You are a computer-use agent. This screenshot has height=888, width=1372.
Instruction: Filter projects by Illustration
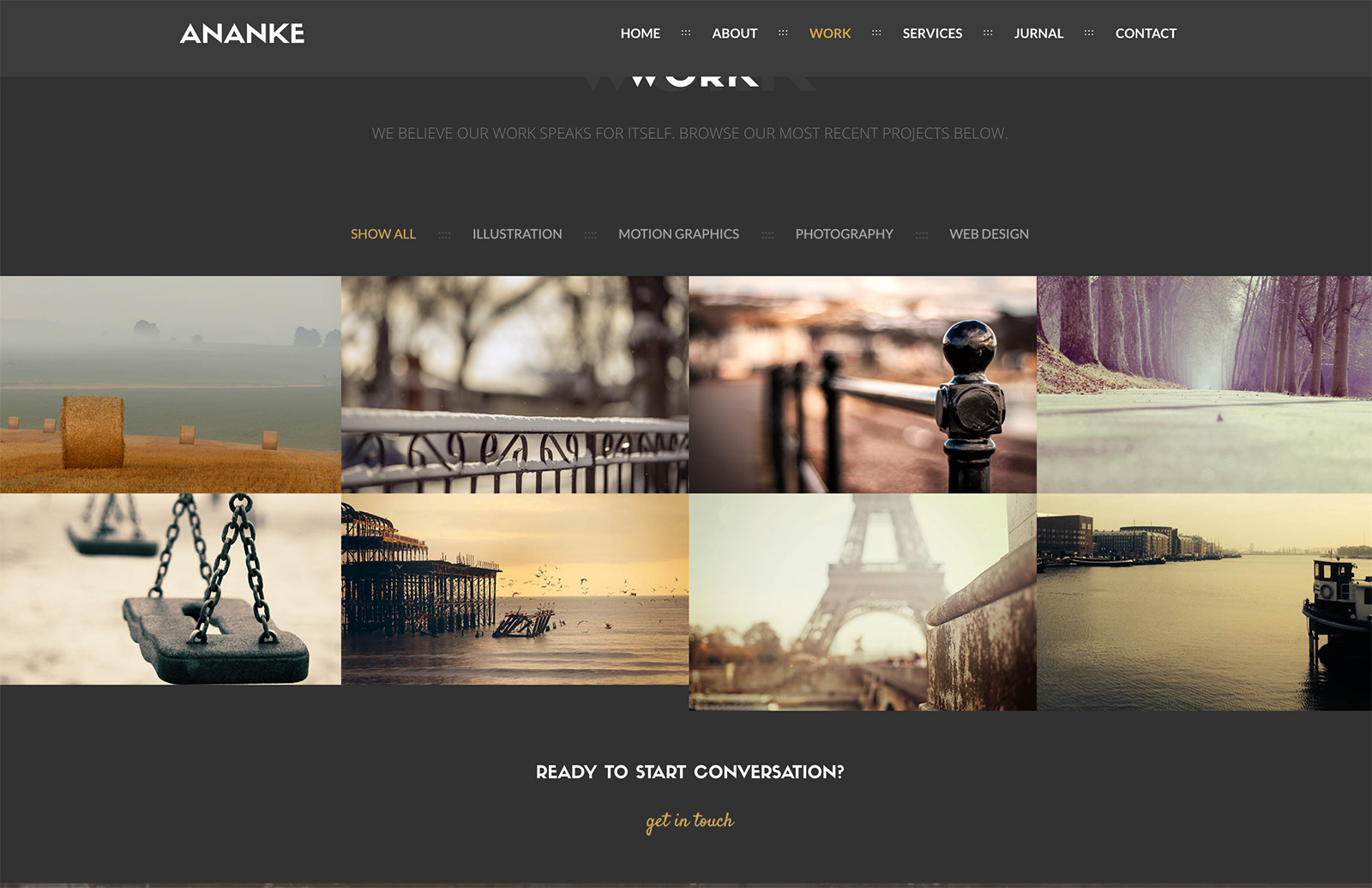click(517, 234)
